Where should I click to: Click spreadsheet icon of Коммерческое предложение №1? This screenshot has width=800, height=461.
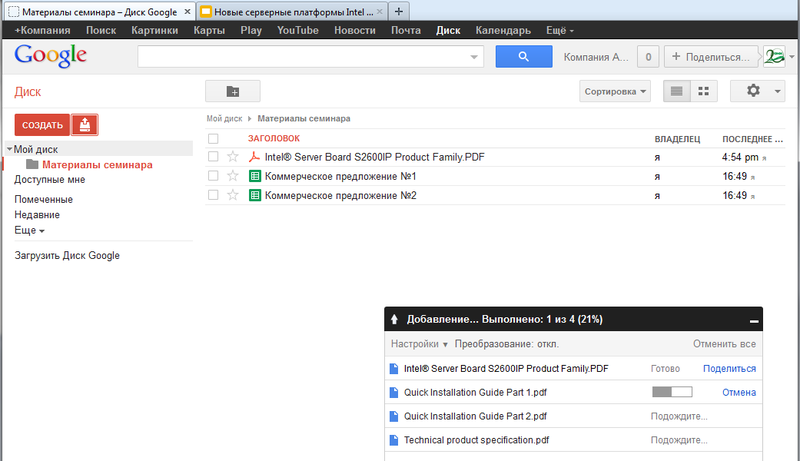pos(255,176)
